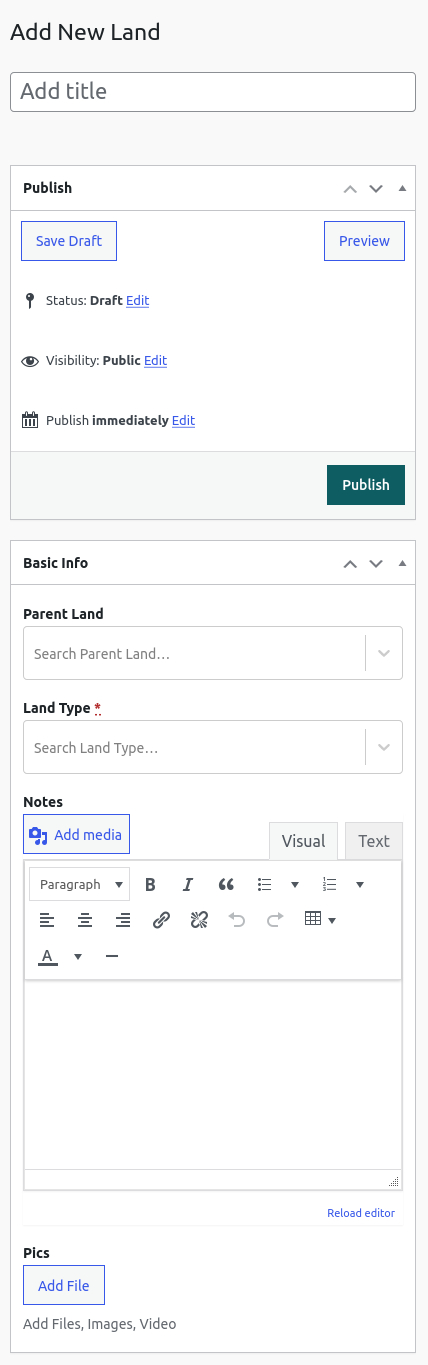
Task: Click Add File under Pics
Action: click(x=64, y=1286)
